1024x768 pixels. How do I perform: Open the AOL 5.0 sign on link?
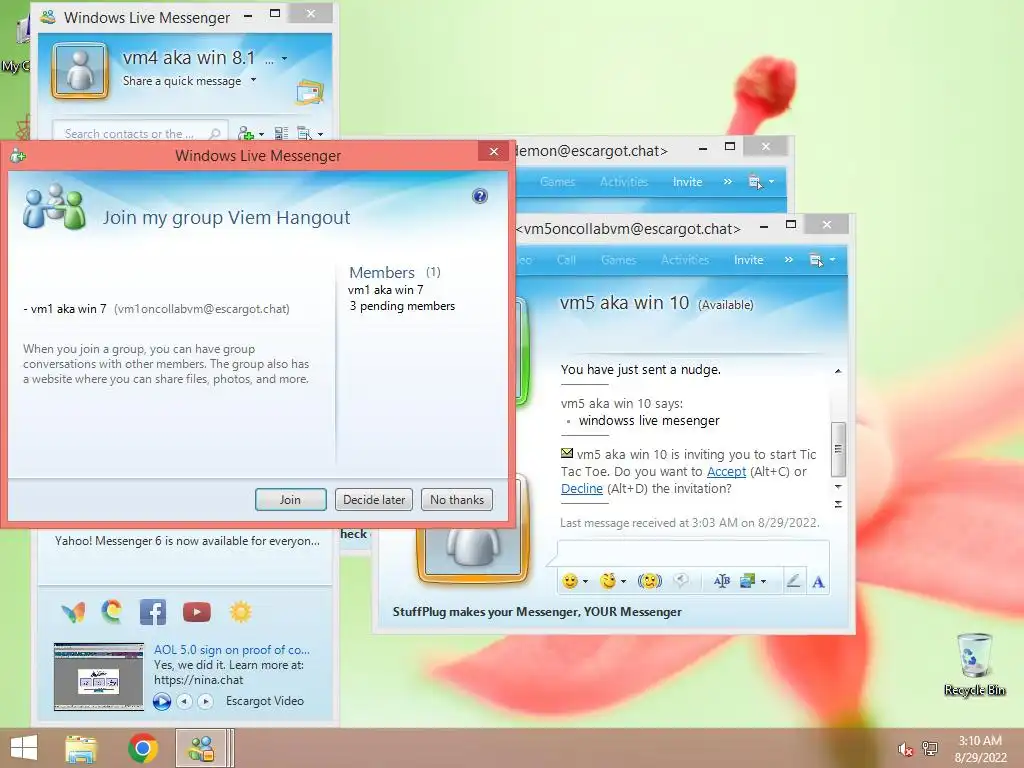(x=232, y=650)
